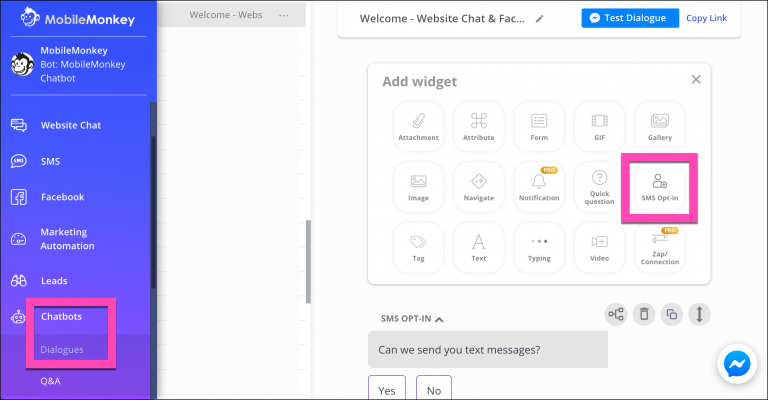768x400 pixels.
Task: Close the Add widget panel
Action: pos(696,79)
